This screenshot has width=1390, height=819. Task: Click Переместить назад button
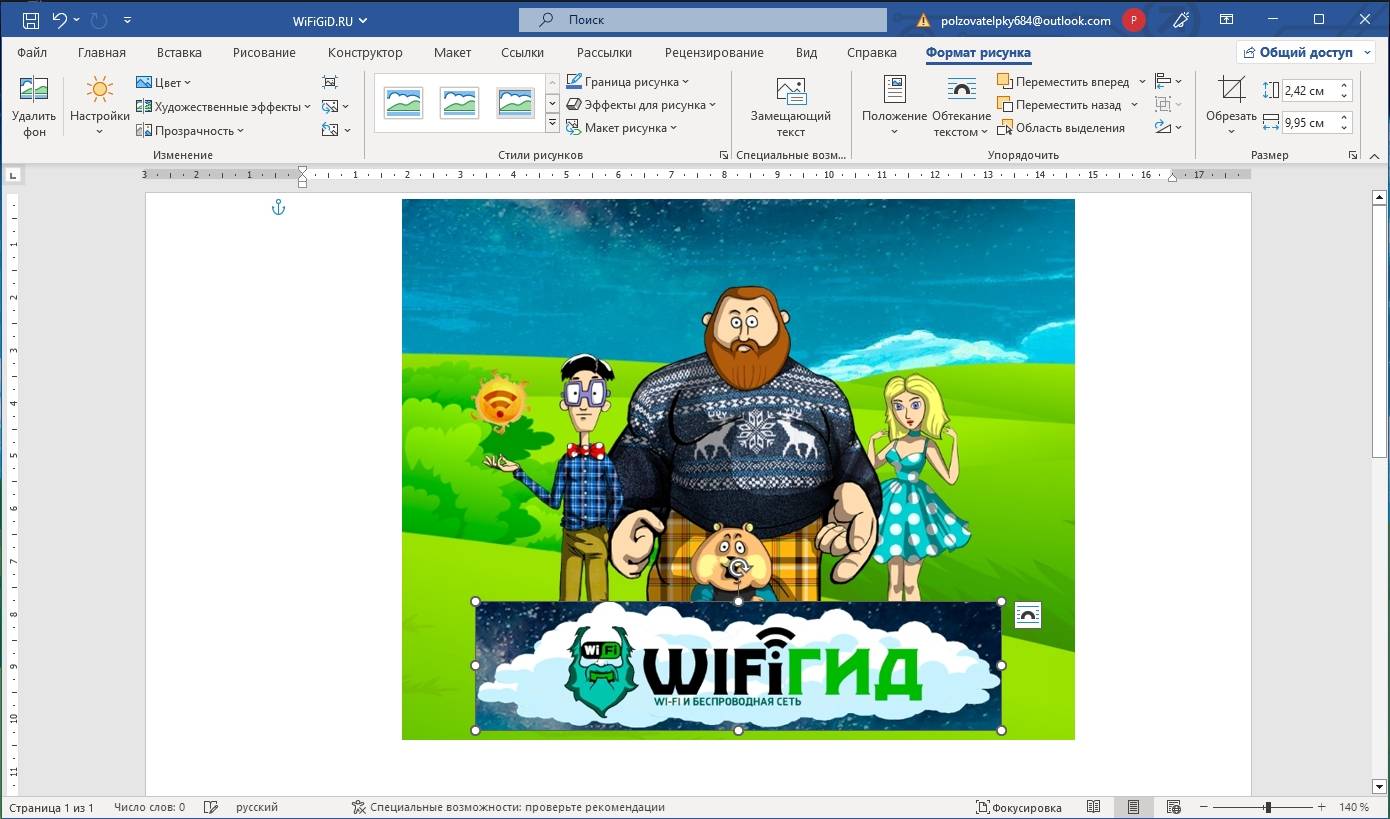tap(1059, 104)
